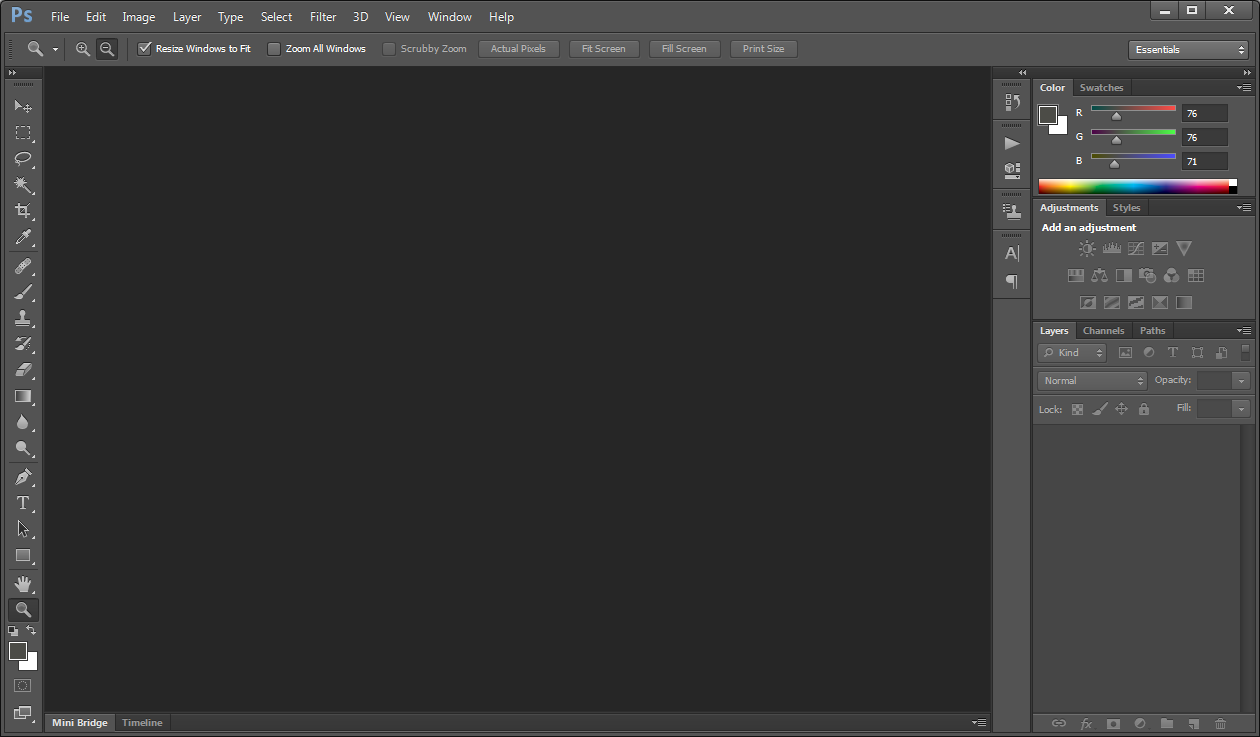
Task: Select the Horizontal Type tool
Action: coord(23,503)
